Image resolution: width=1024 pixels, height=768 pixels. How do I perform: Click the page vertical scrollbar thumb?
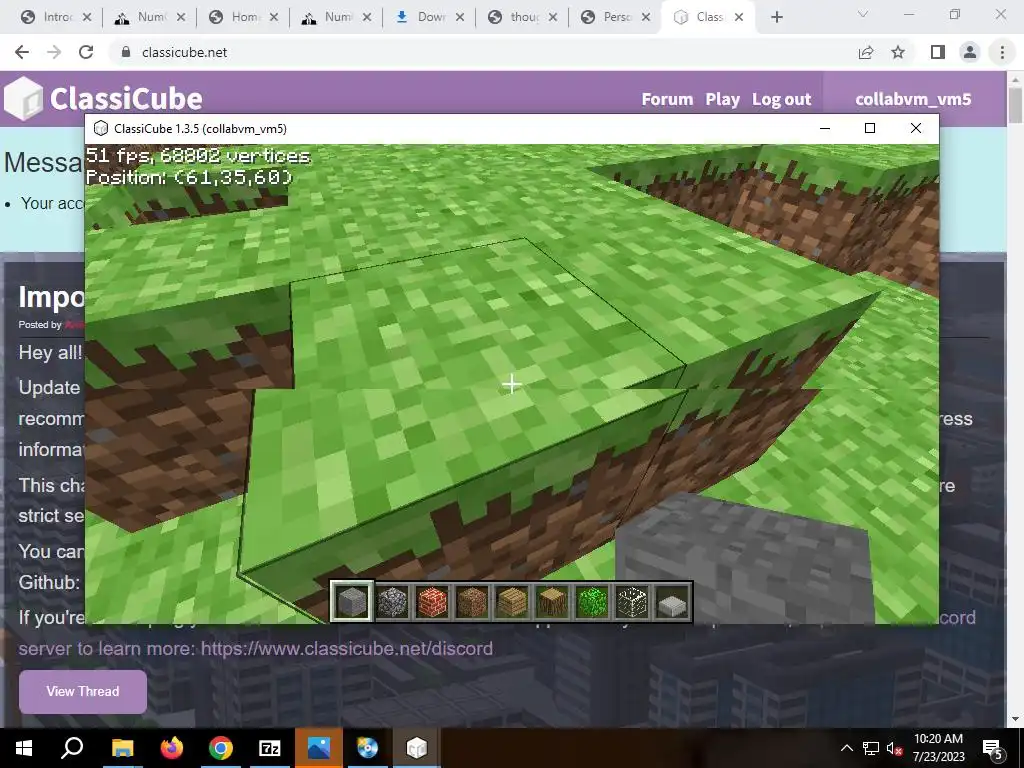[1015, 104]
